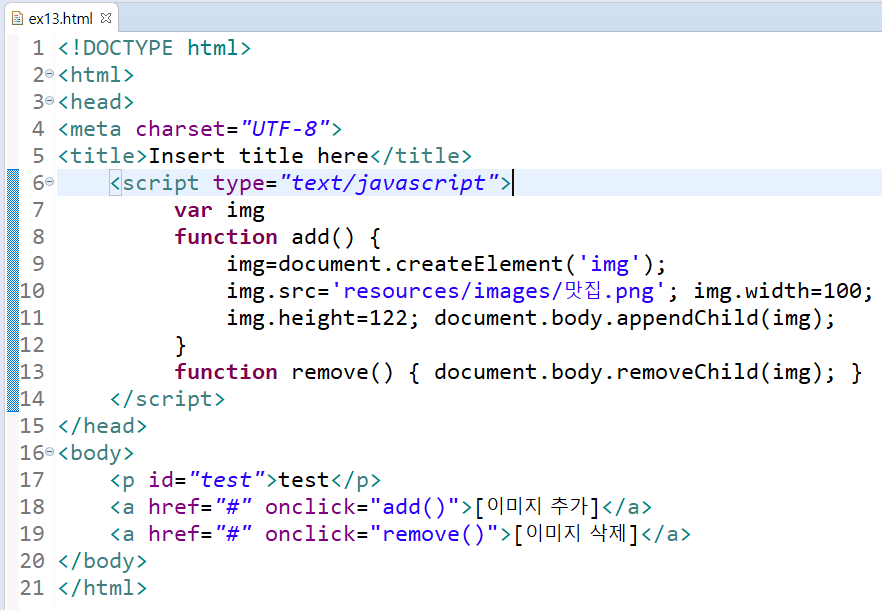This screenshot has height=610, width=882.
Task: Click the DOCTYPE declaration on line 1
Action: click(x=155, y=48)
